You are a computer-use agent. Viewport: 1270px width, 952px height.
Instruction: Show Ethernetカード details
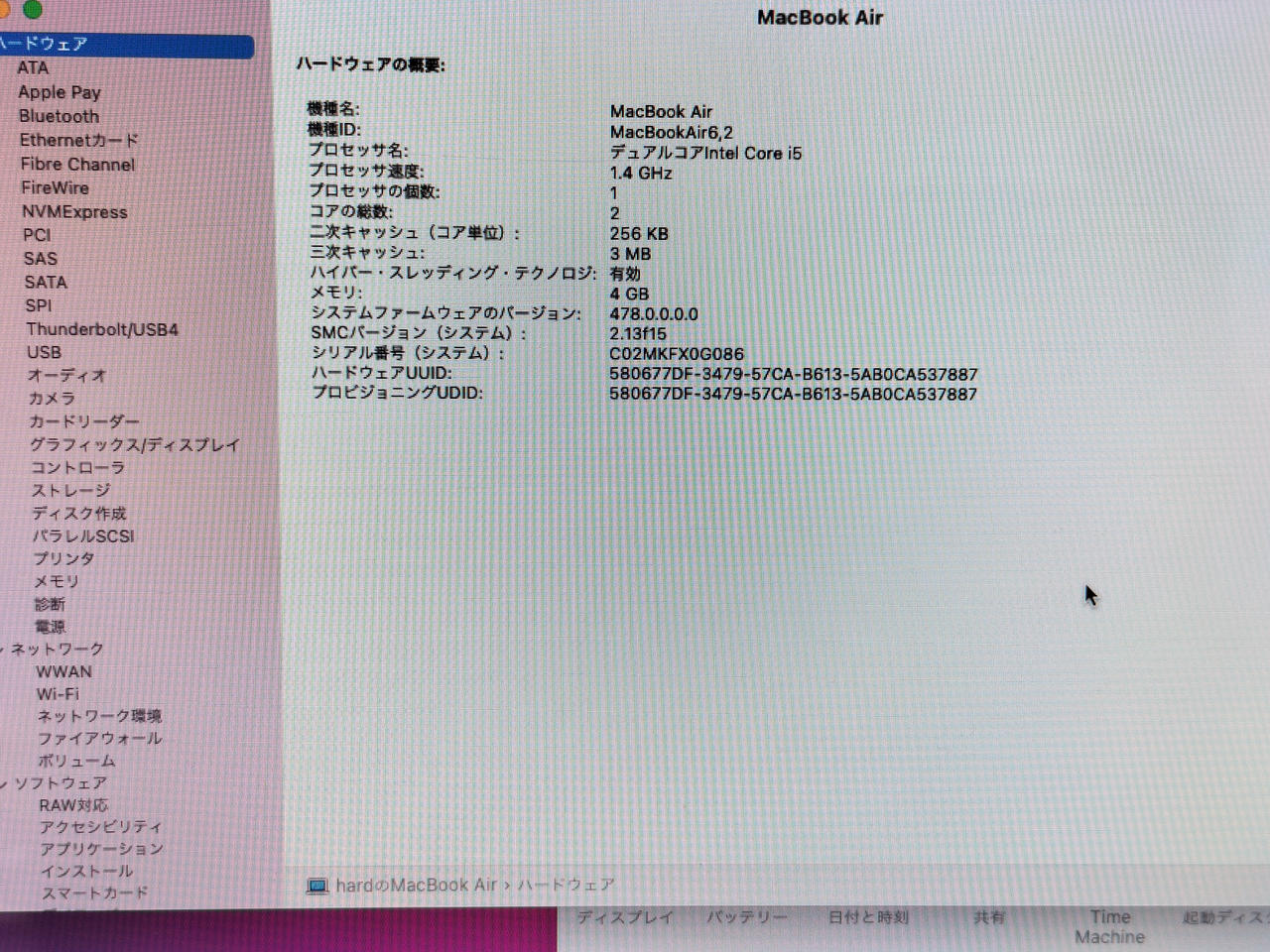pyautogui.click(x=79, y=140)
